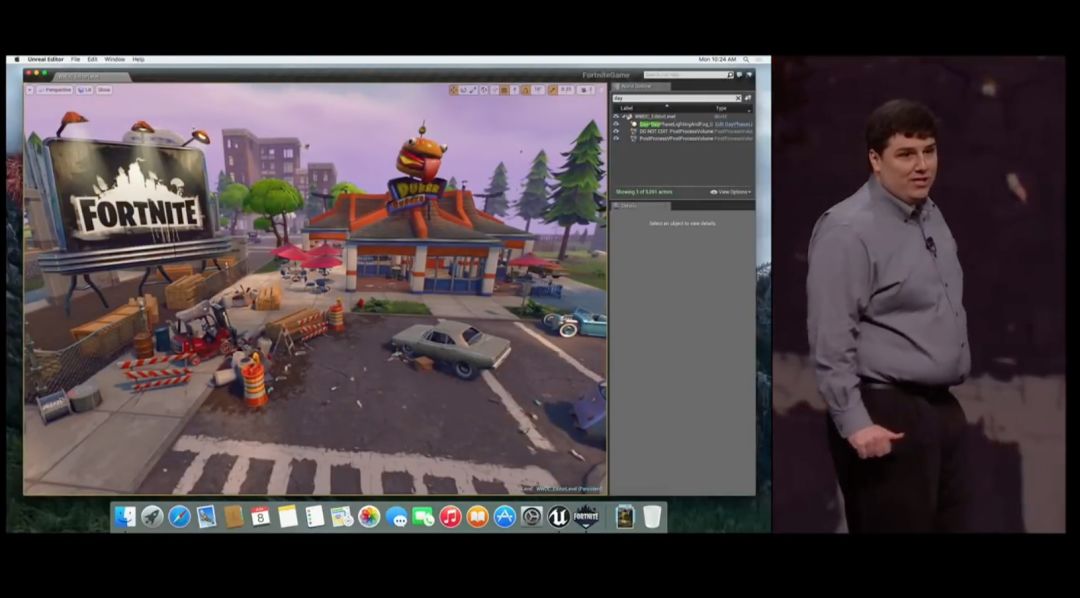Screen dimensions: 1080x598
Task: Open Music app in the dock
Action: tap(450, 516)
